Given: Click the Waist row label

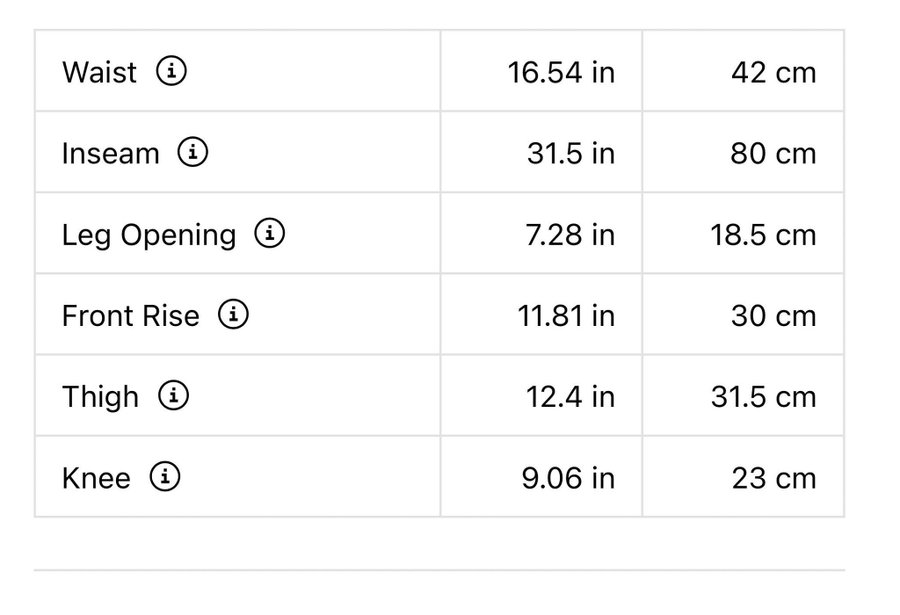Looking at the screenshot, I should click(99, 73).
